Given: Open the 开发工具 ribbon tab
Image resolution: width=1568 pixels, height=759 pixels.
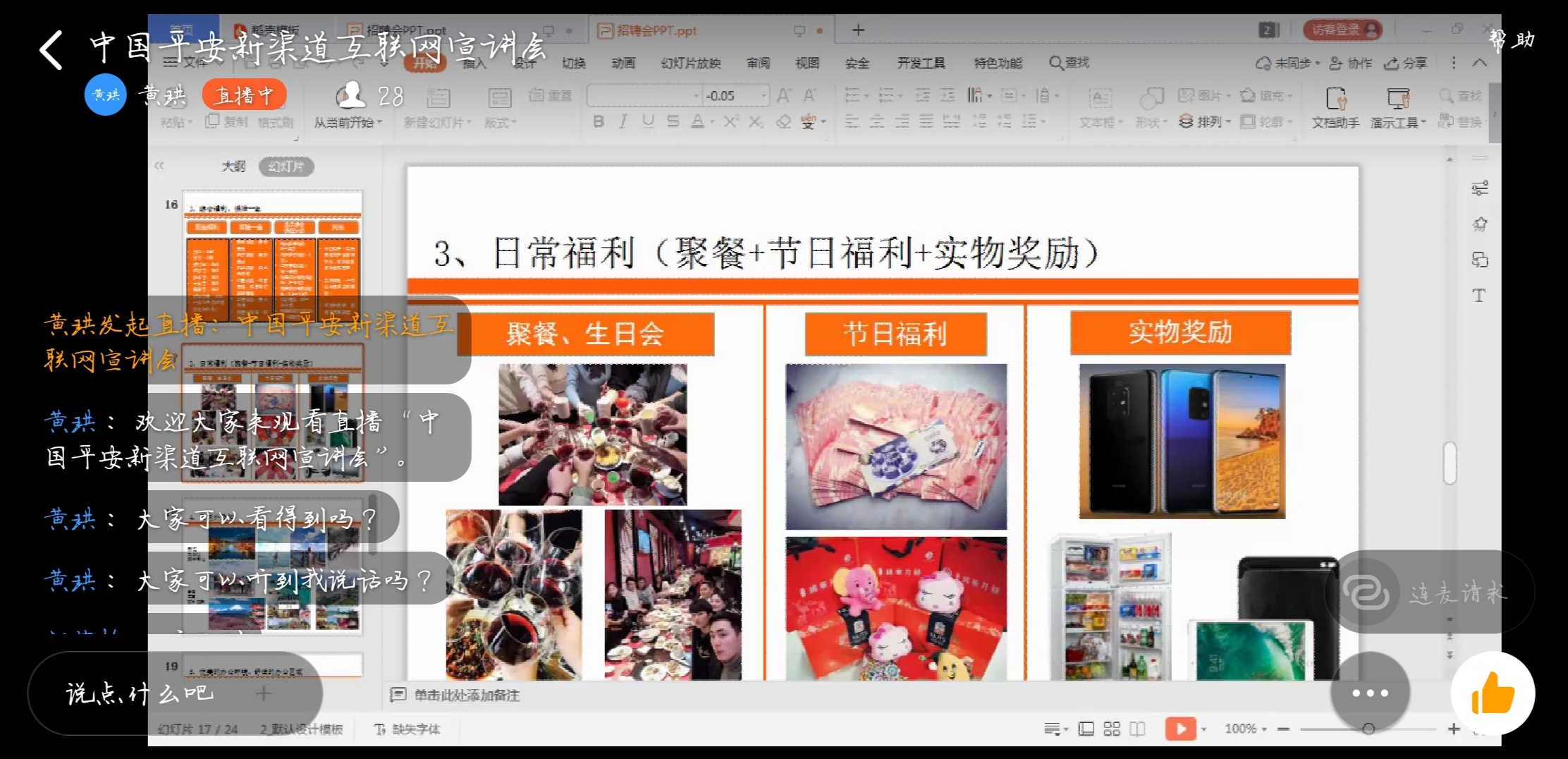Looking at the screenshot, I should 921,63.
